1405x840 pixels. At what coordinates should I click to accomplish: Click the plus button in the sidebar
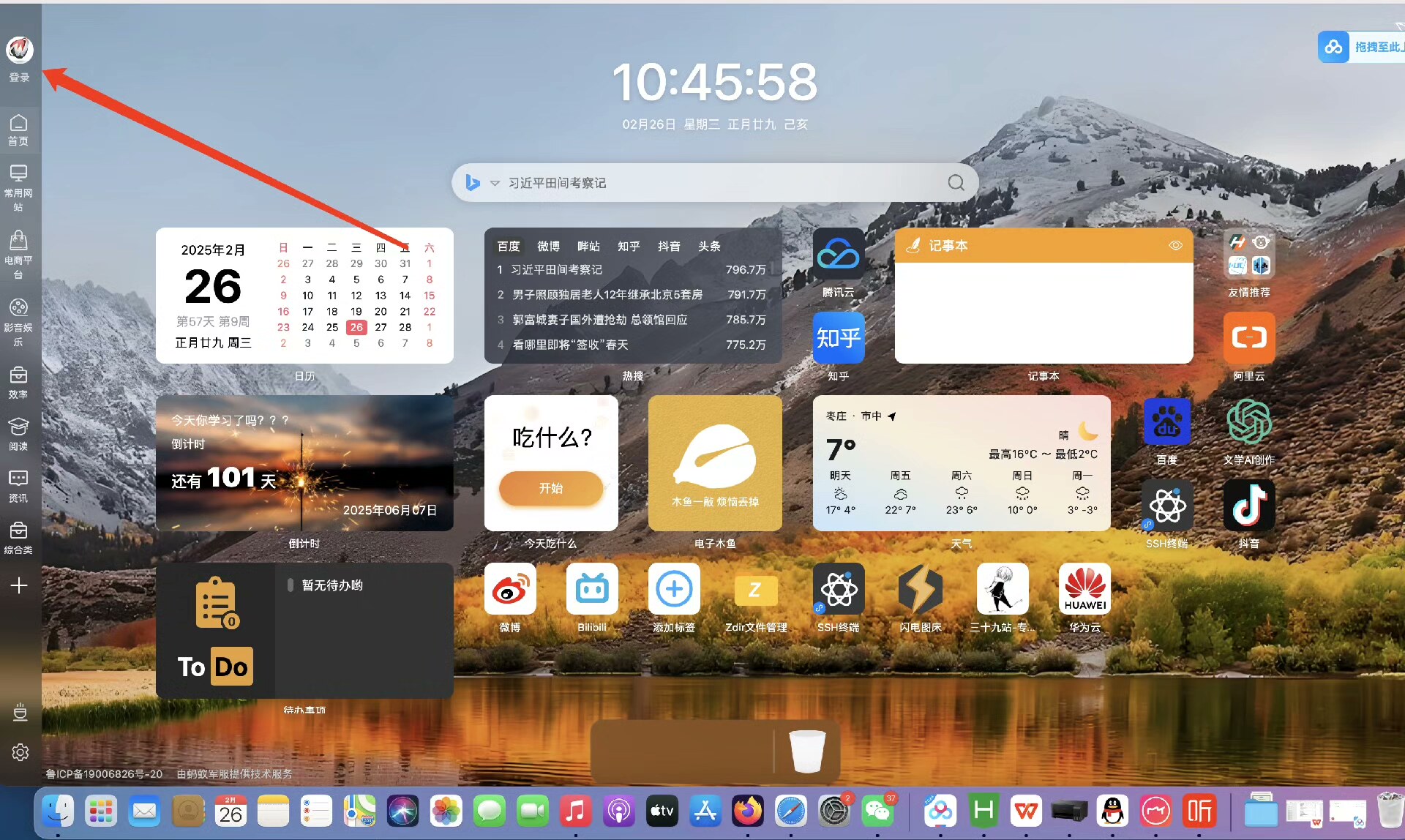click(19, 585)
